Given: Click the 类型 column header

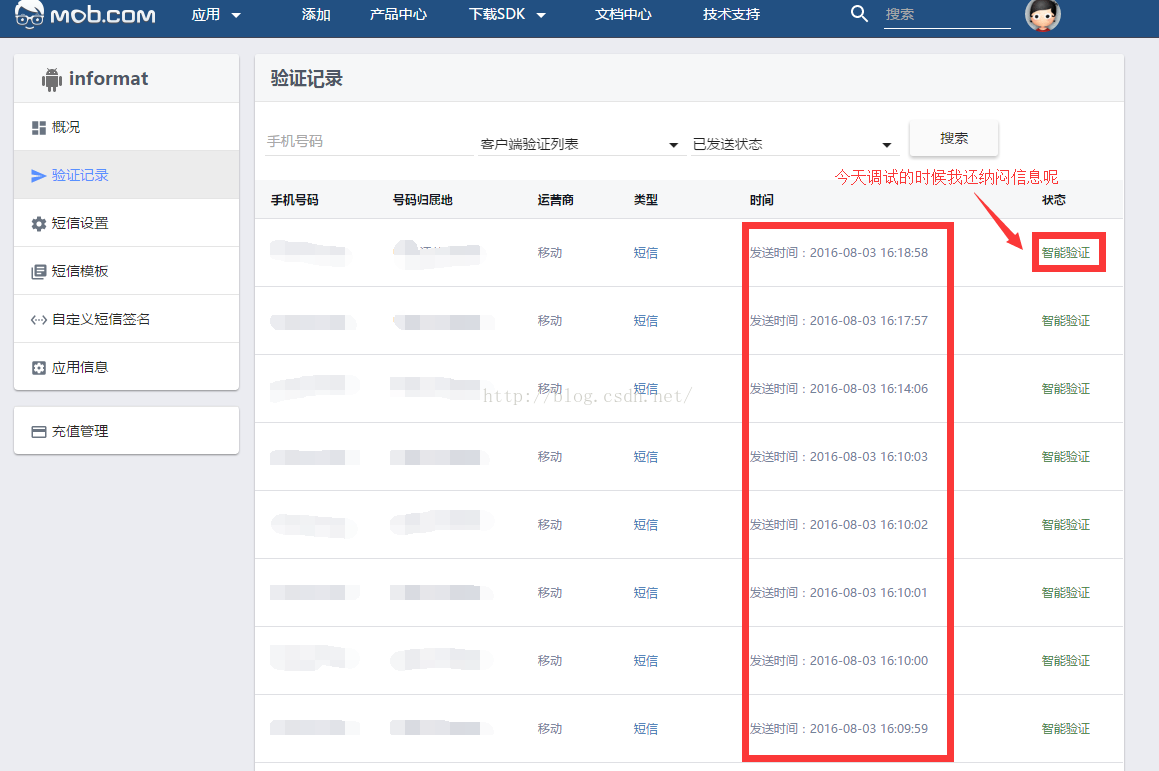Looking at the screenshot, I should pyautogui.click(x=645, y=200).
